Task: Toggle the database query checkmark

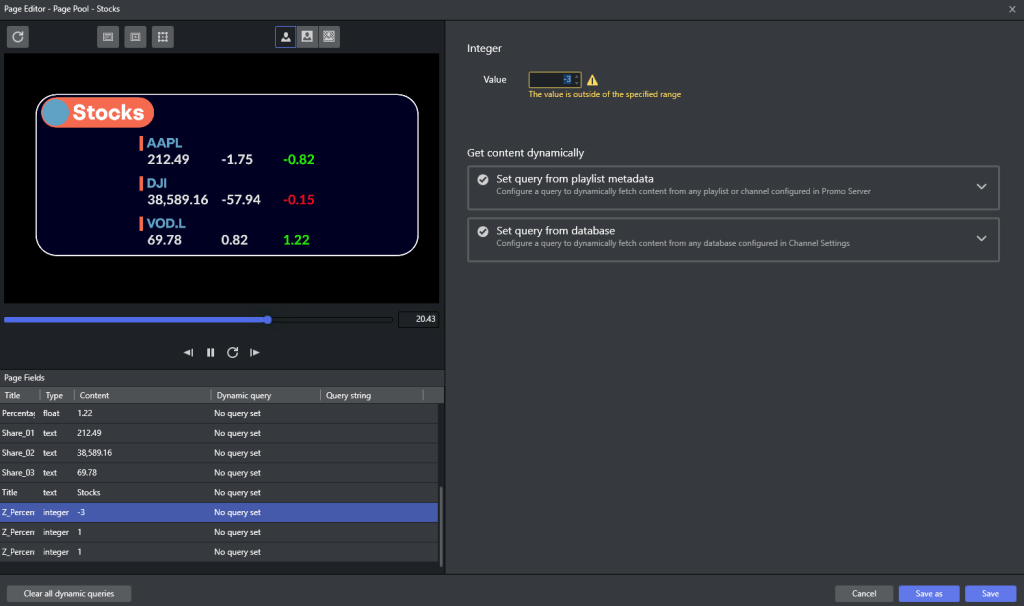Action: click(x=483, y=232)
